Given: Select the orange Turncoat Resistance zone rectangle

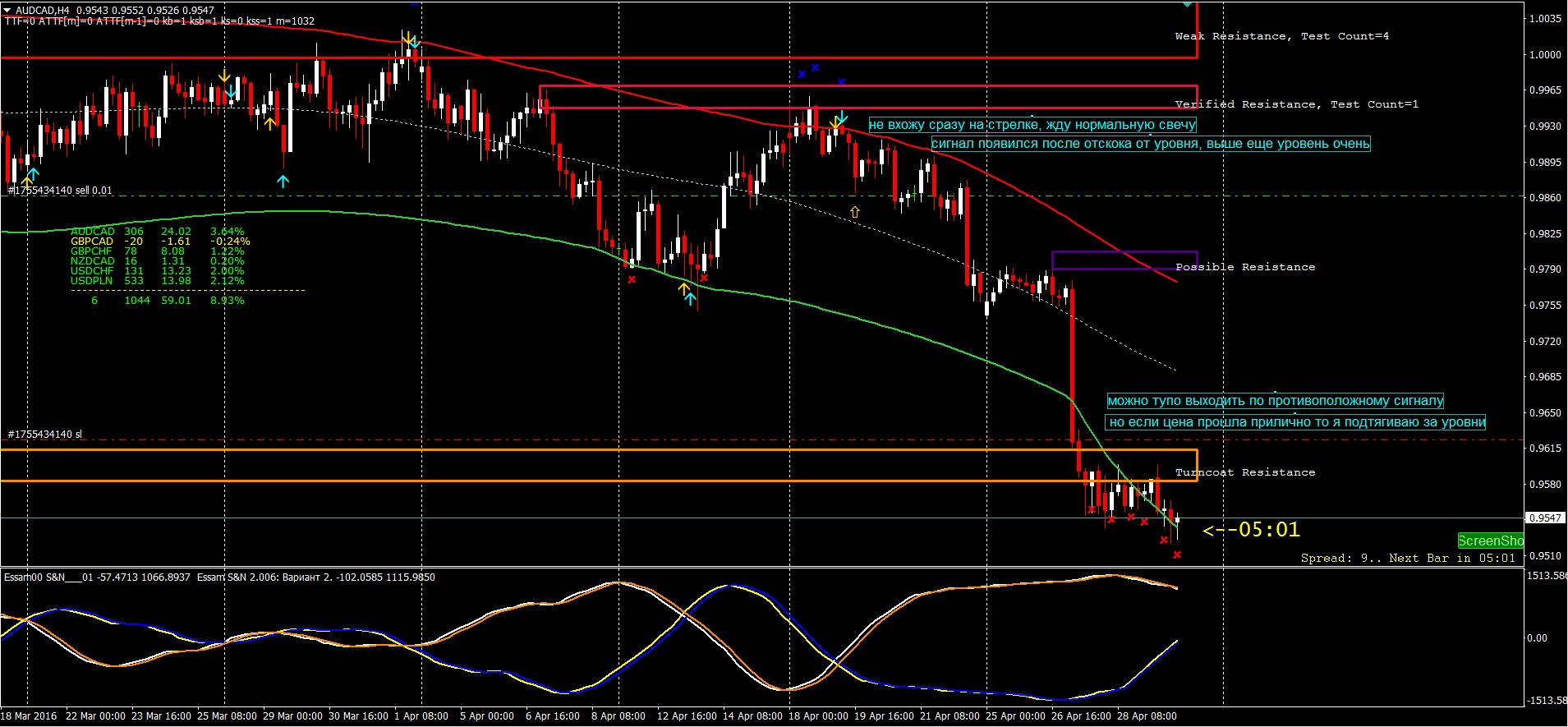Looking at the screenshot, I should click(x=599, y=465).
